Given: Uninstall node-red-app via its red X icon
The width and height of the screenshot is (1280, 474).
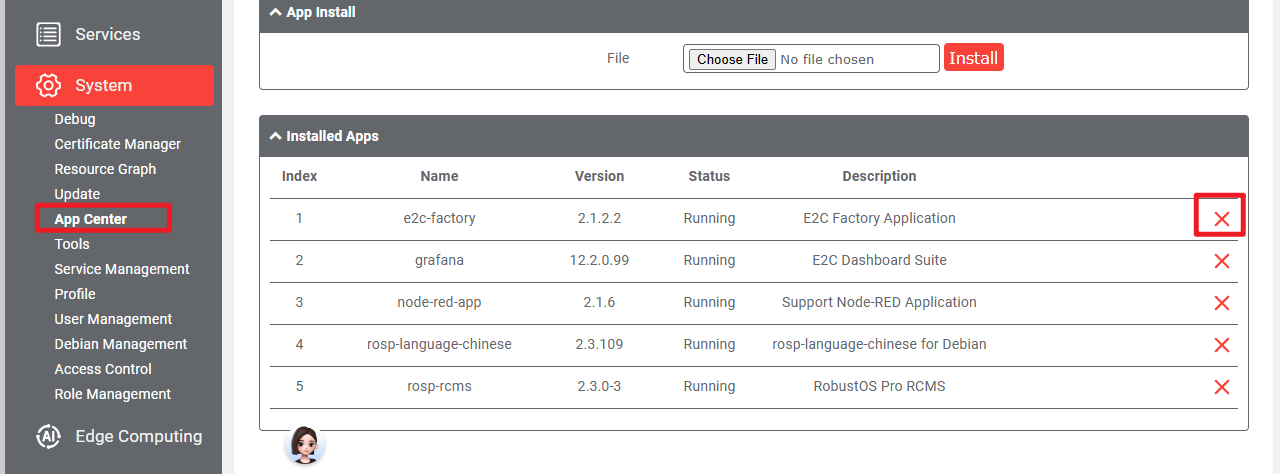Looking at the screenshot, I should pos(1221,303).
